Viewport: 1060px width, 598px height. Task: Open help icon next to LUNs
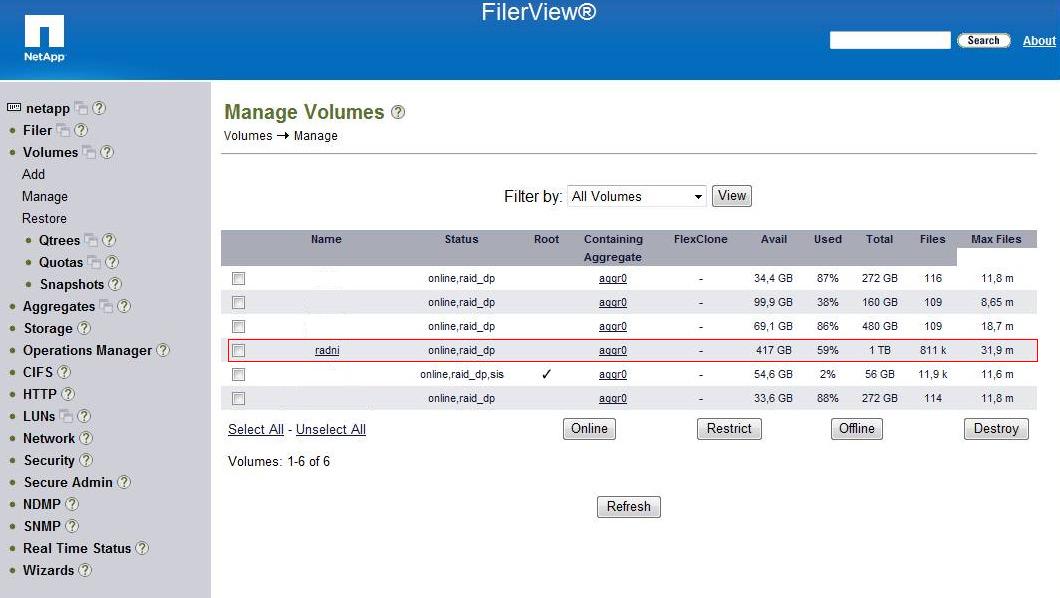coord(84,416)
